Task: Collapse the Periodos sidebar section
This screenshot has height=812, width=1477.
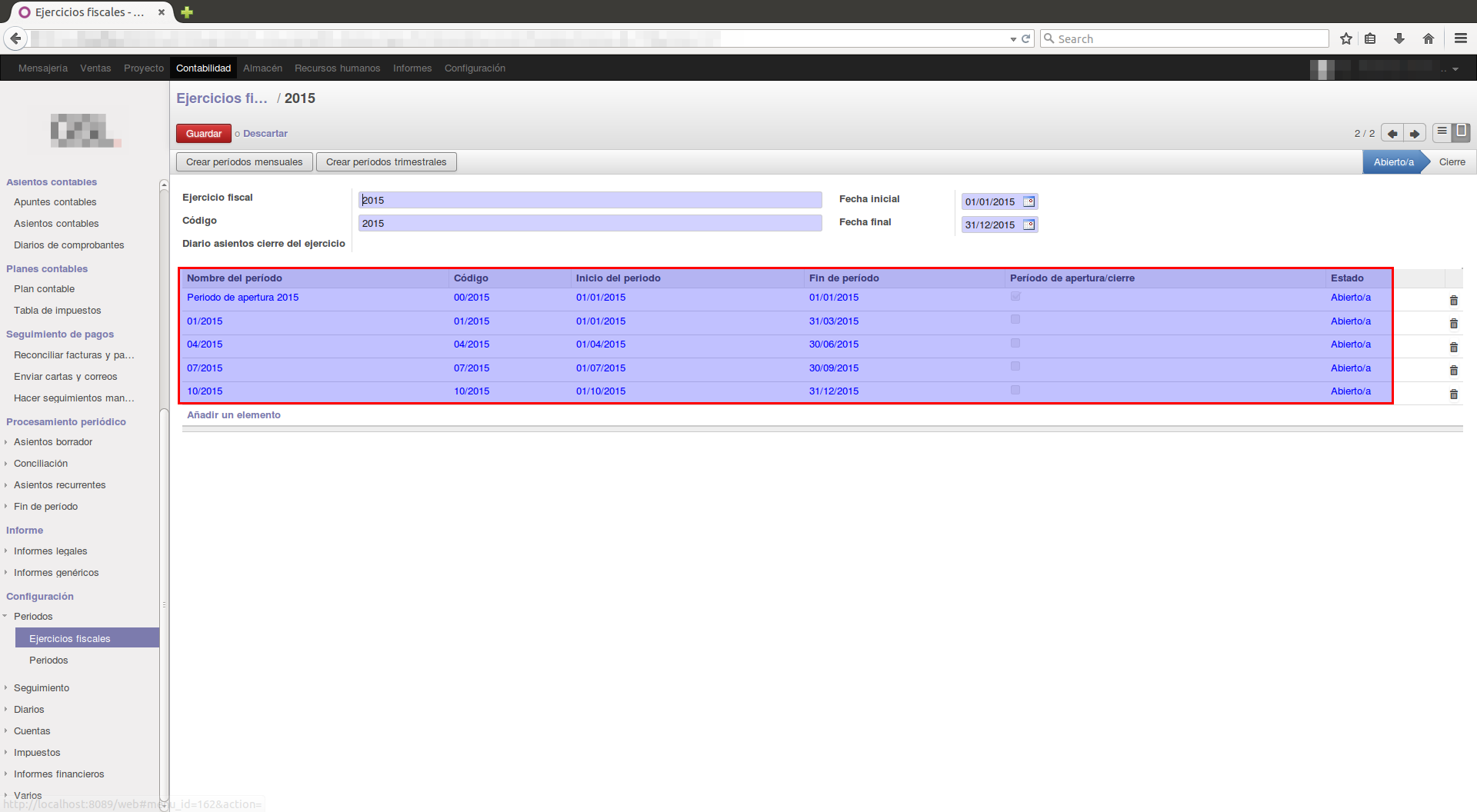Action: pyautogui.click(x=33, y=617)
